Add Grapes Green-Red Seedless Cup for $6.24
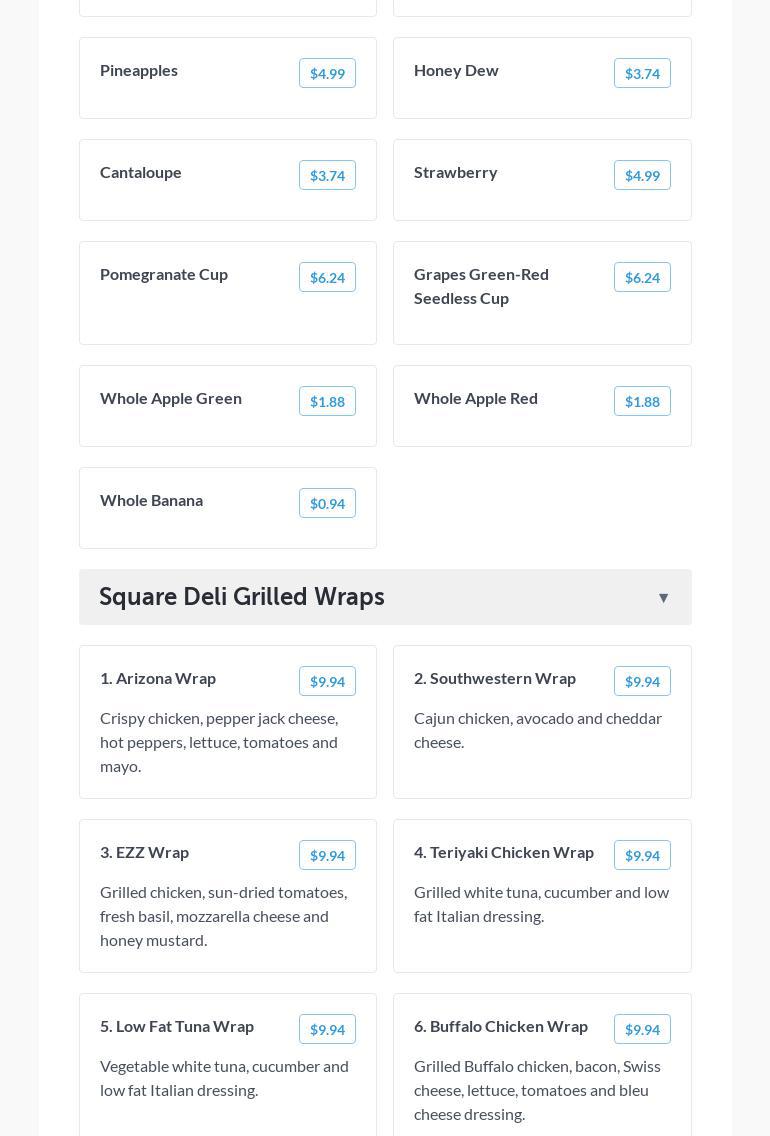This screenshot has height=1136, width=770. pyautogui.click(x=642, y=277)
